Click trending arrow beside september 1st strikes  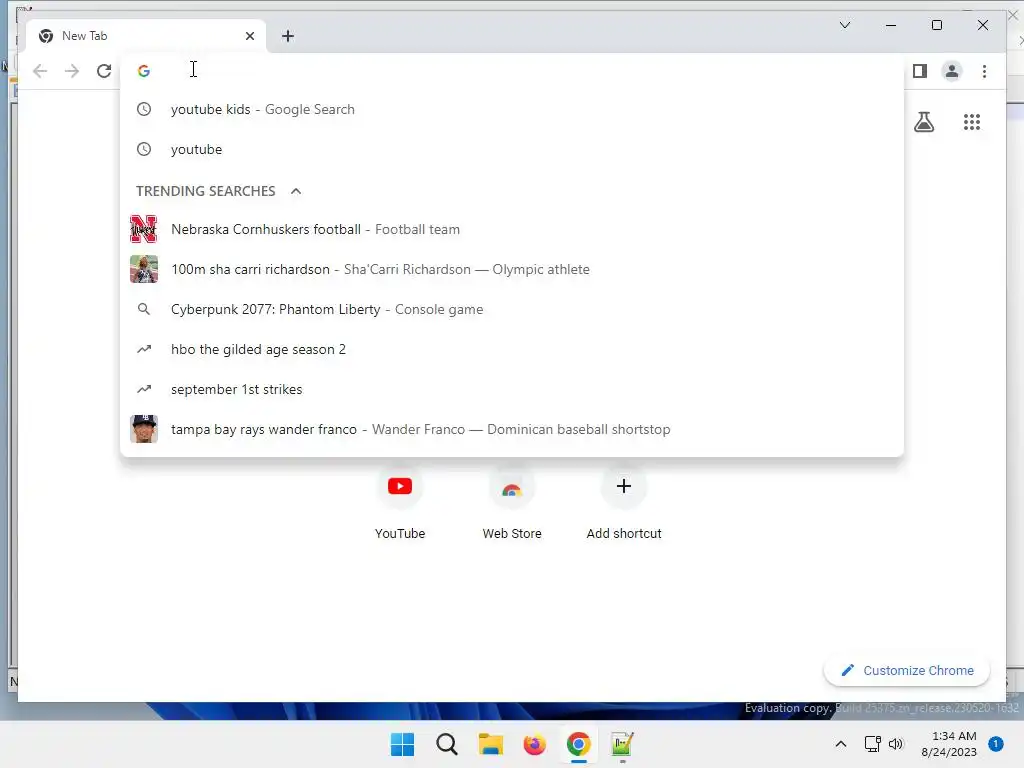pyautogui.click(x=144, y=389)
